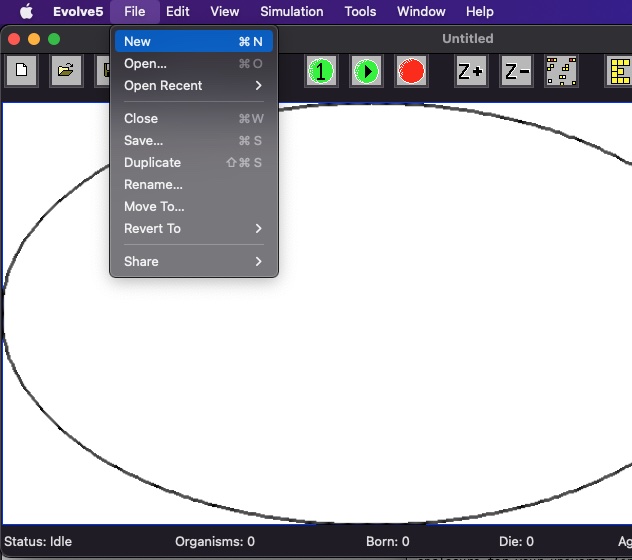Click the single-step green '1' button

tap(321, 71)
